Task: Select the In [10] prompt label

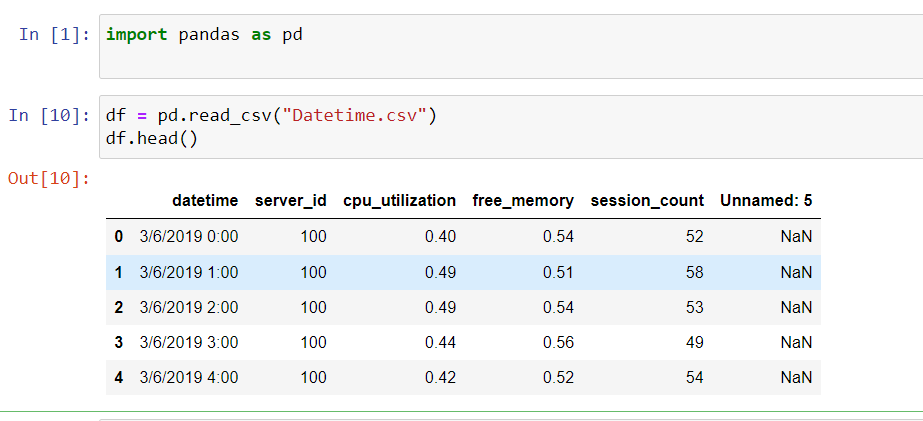Action: (49, 115)
